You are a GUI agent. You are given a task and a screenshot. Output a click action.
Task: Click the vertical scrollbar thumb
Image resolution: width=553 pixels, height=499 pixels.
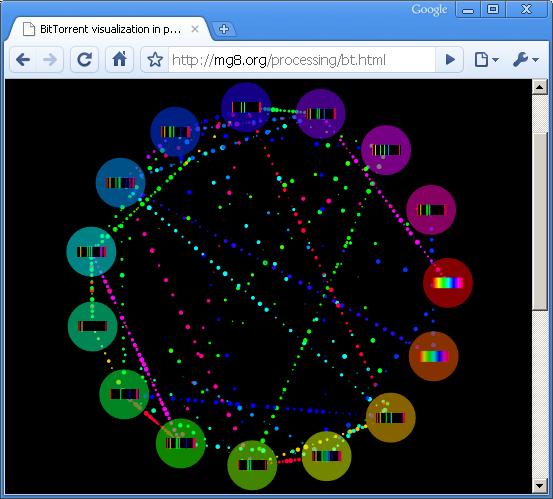[540, 221]
